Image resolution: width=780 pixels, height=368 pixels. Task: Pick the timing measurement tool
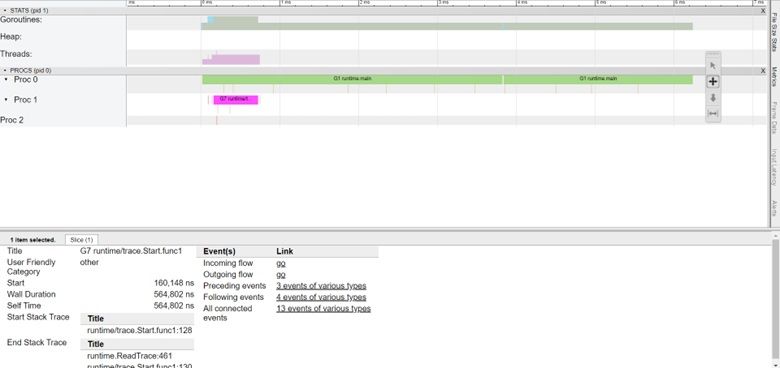coord(713,114)
